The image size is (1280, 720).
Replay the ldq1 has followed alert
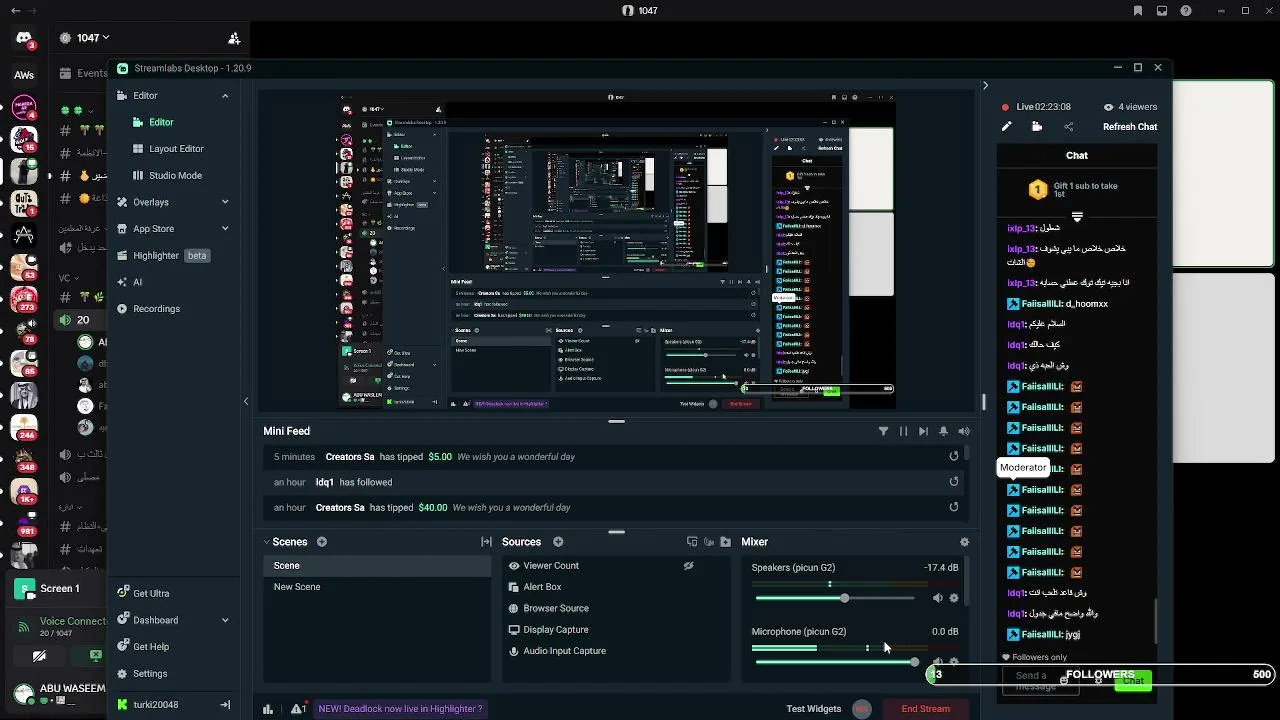[954, 481]
